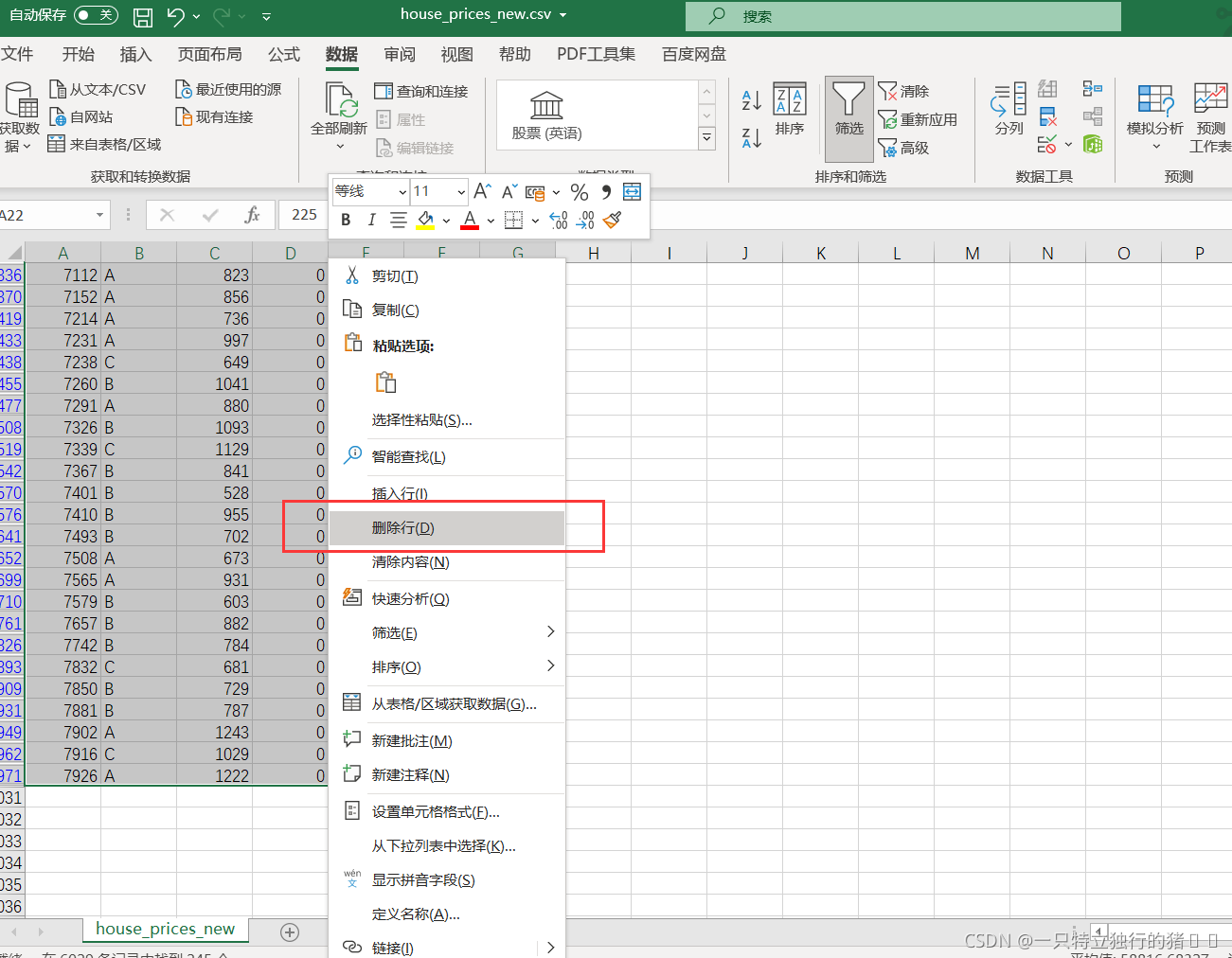Image resolution: width=1232 pixels, height=958 pixels.
Task: Open the 视图 ribbon tab
Action: coord(456,54)
